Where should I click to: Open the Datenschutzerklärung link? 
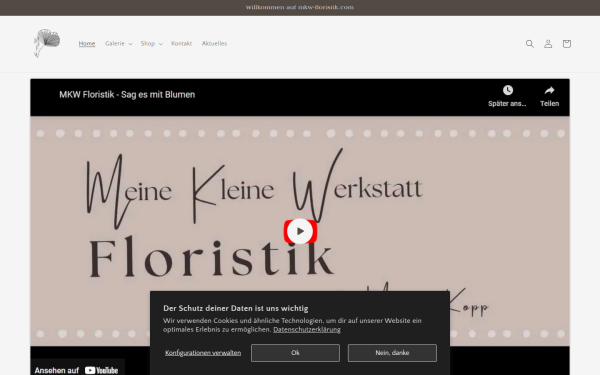[307, 329]
